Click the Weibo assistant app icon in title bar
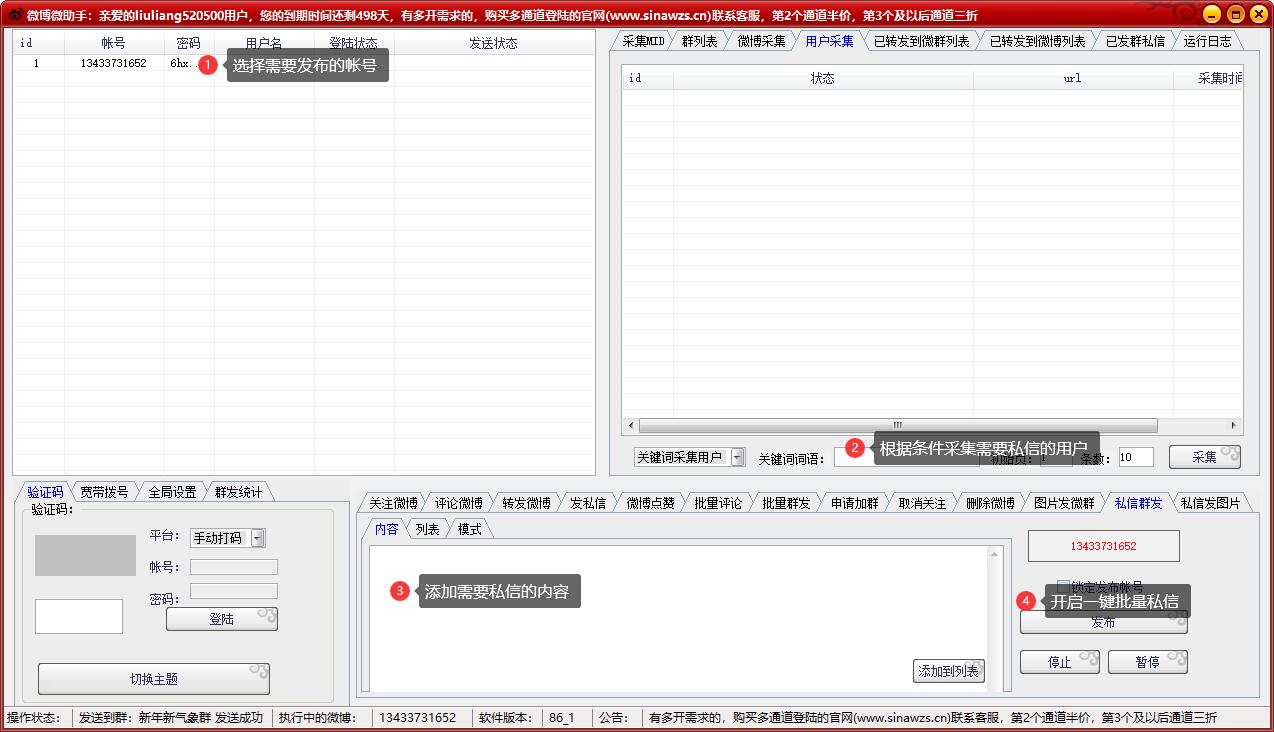 (x=15, y=14)
